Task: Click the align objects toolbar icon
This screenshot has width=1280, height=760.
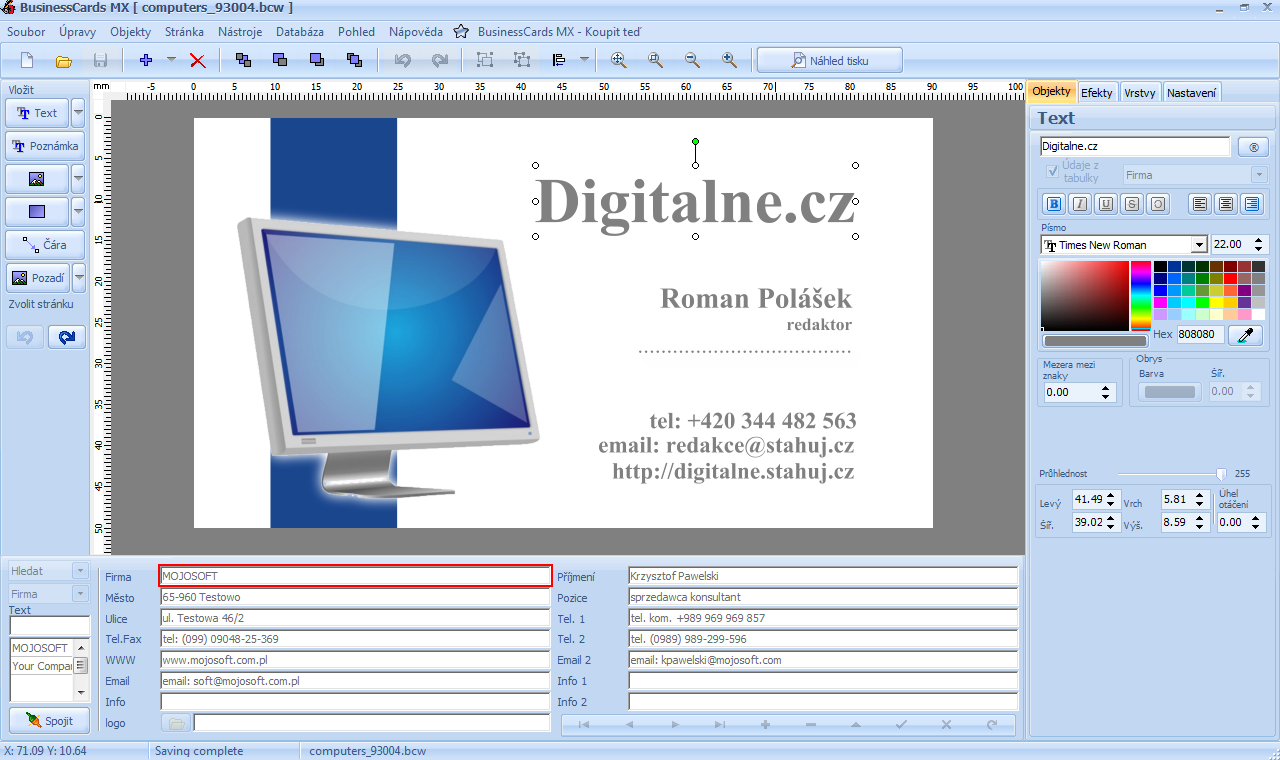Action: pos(559,60)
